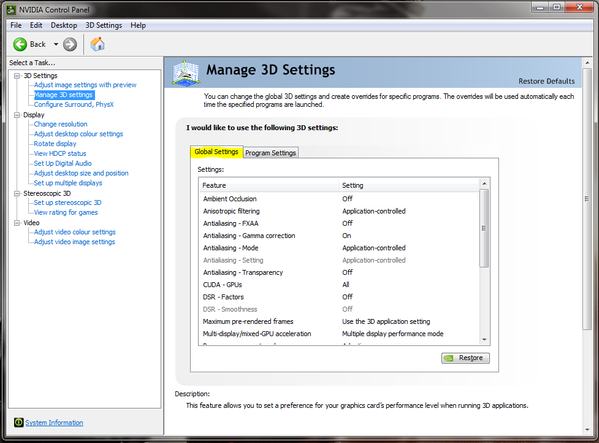This screenshot has height=443, width=599.
Task: Click the main panel scrollbar thumb
Action: coord(587,199)
